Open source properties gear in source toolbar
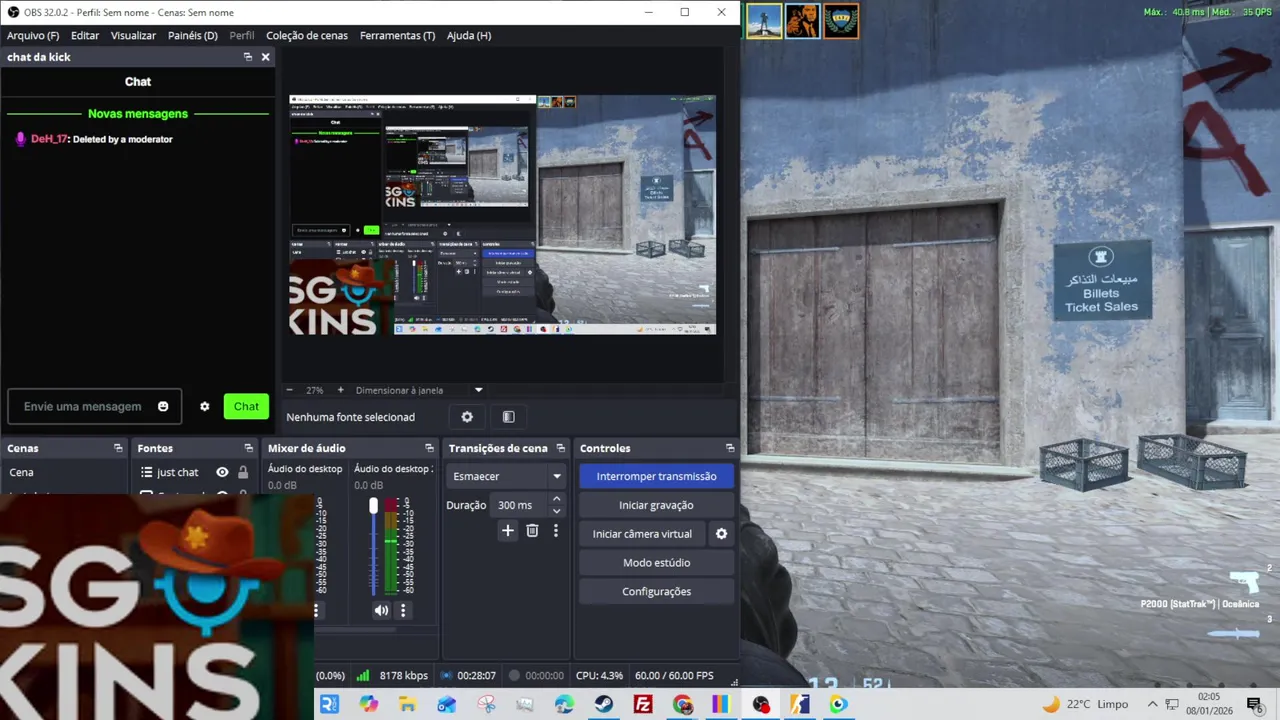Viewport: 1280px width, 720px height. point(467,417)
